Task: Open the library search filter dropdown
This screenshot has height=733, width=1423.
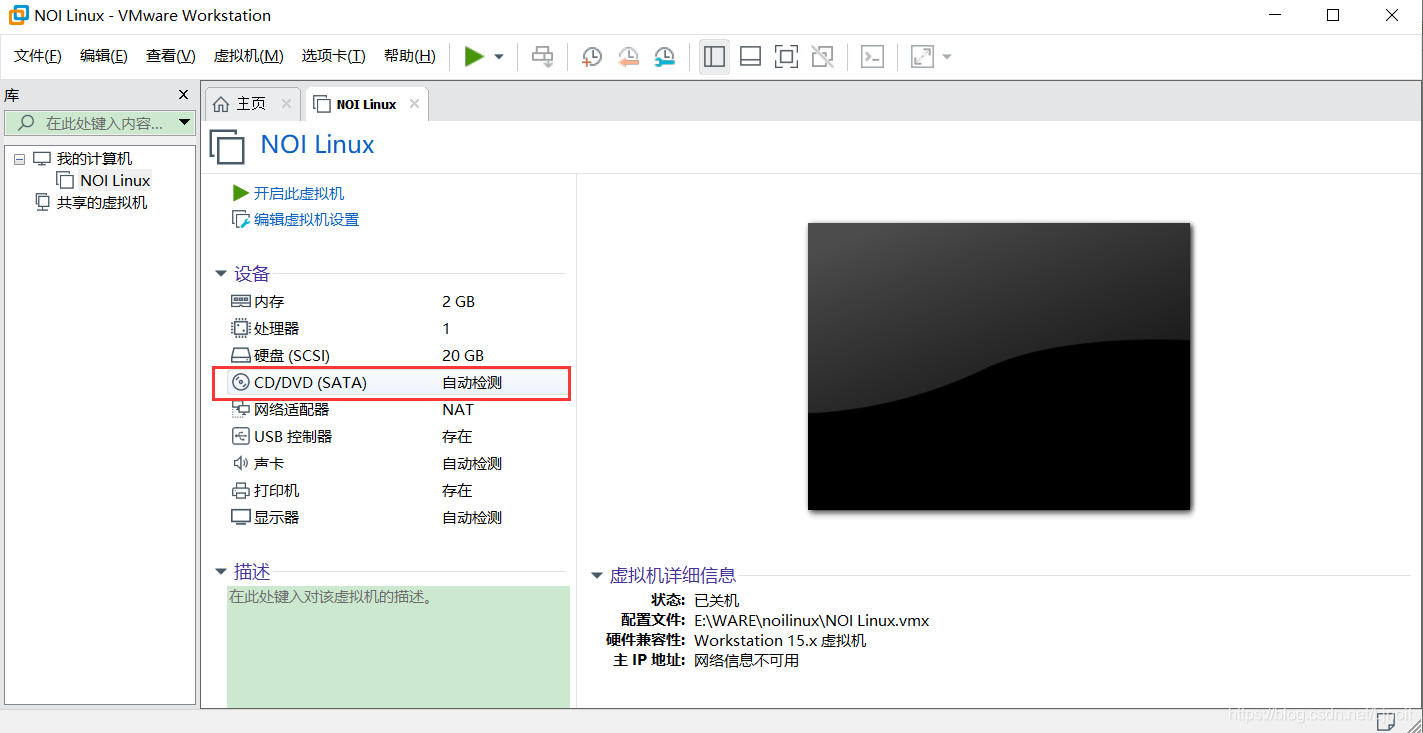Action: pos(184,123)
